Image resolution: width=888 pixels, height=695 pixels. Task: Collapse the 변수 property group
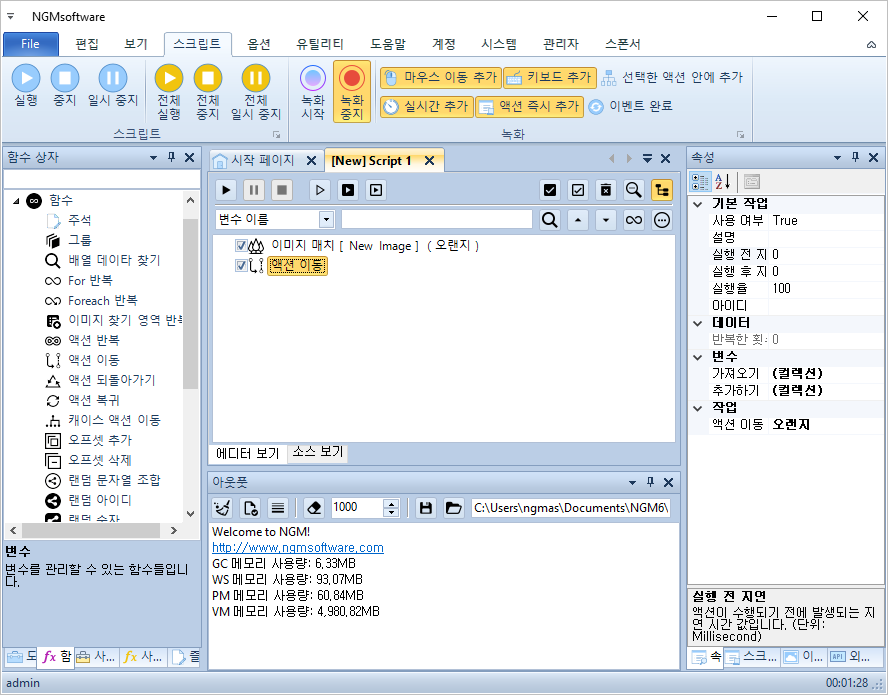[698, 357]
